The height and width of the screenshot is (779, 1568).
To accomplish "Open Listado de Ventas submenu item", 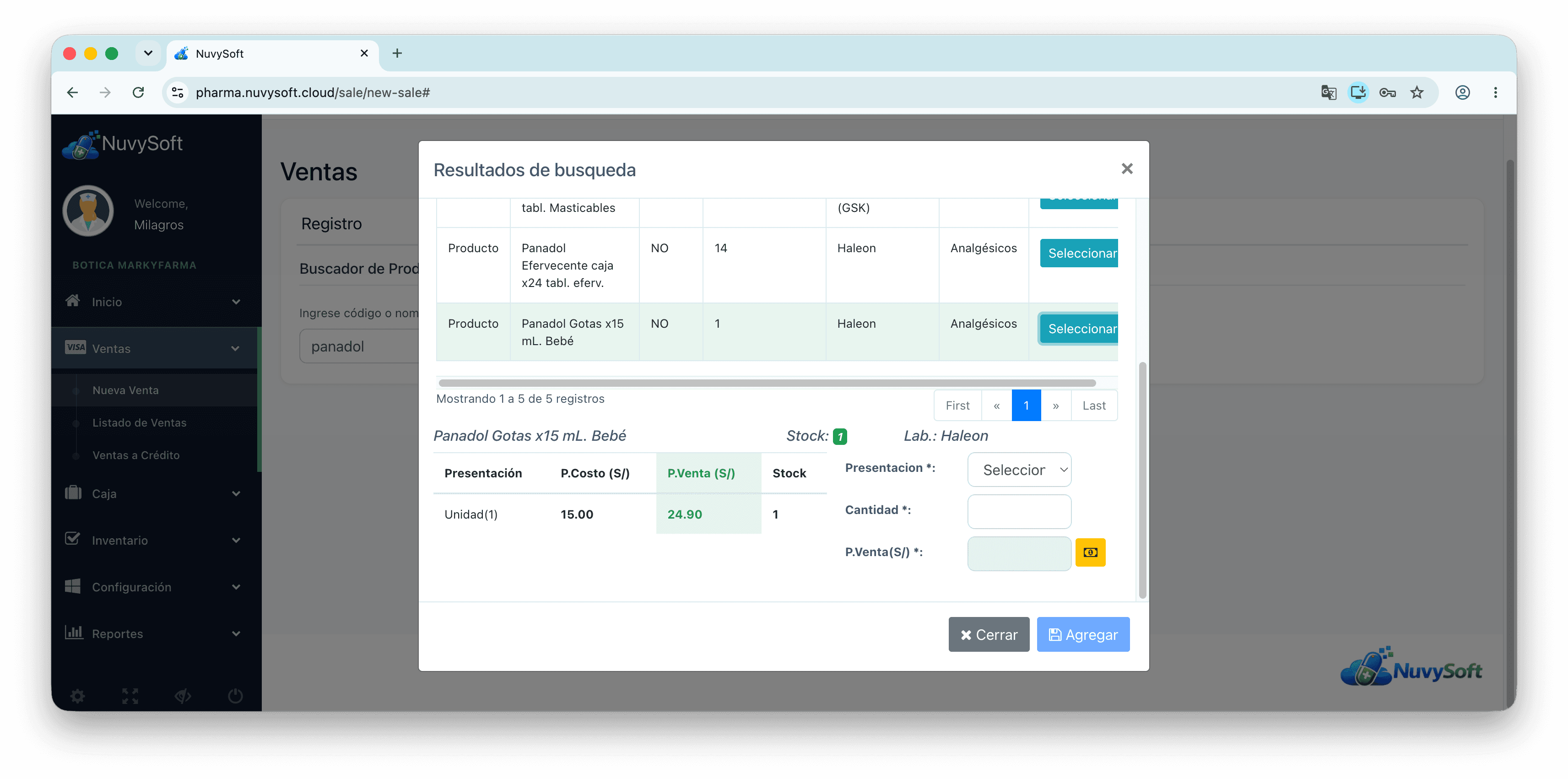I will coord(140,423).
